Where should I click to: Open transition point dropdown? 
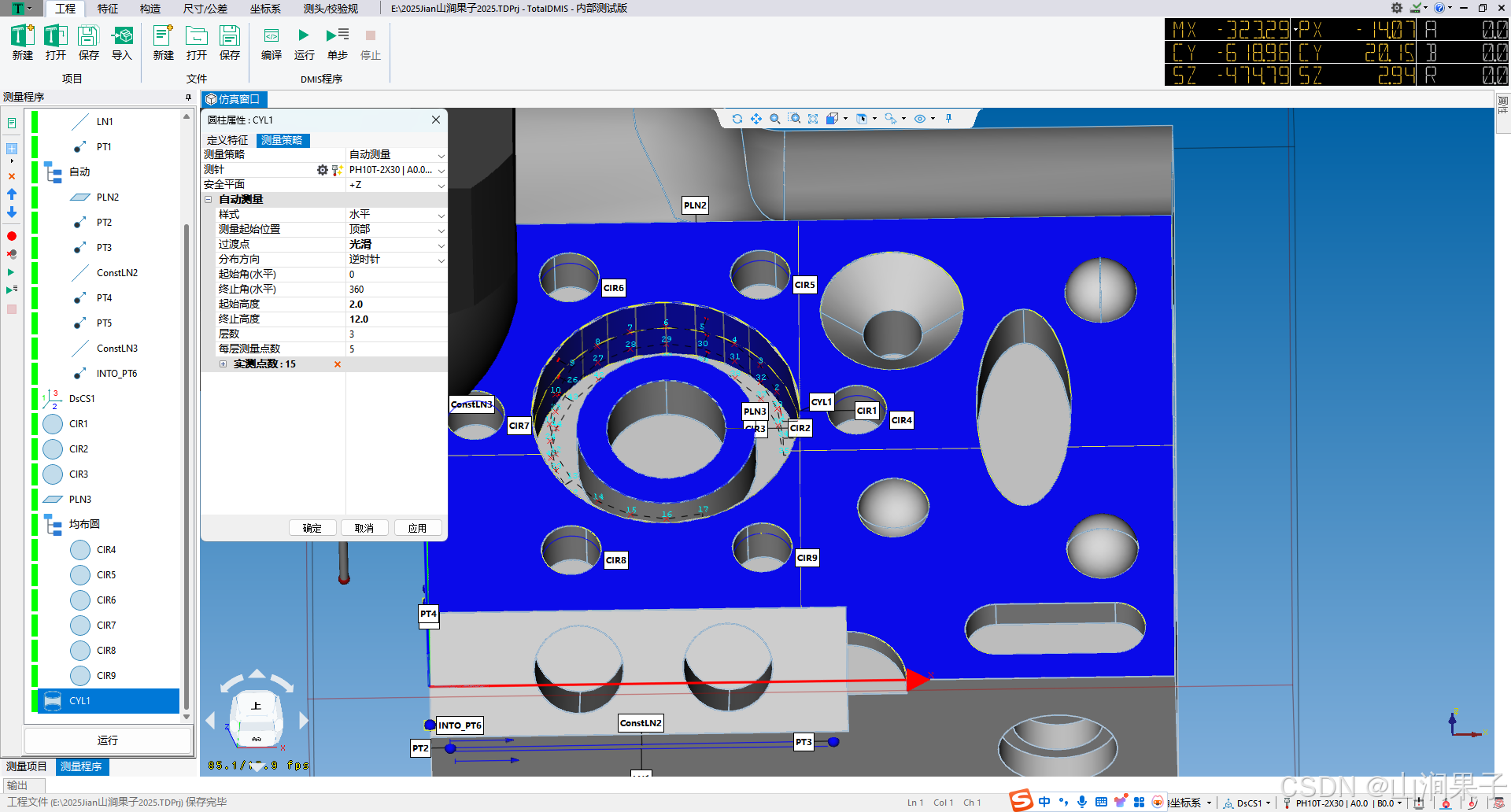pyautogui.click(x=441, y=245)
